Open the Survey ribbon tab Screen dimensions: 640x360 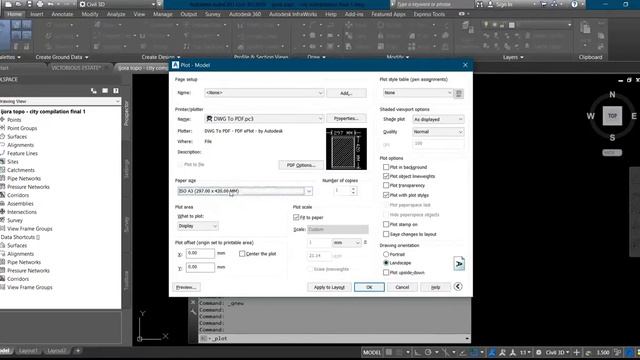tap(213, 14)
